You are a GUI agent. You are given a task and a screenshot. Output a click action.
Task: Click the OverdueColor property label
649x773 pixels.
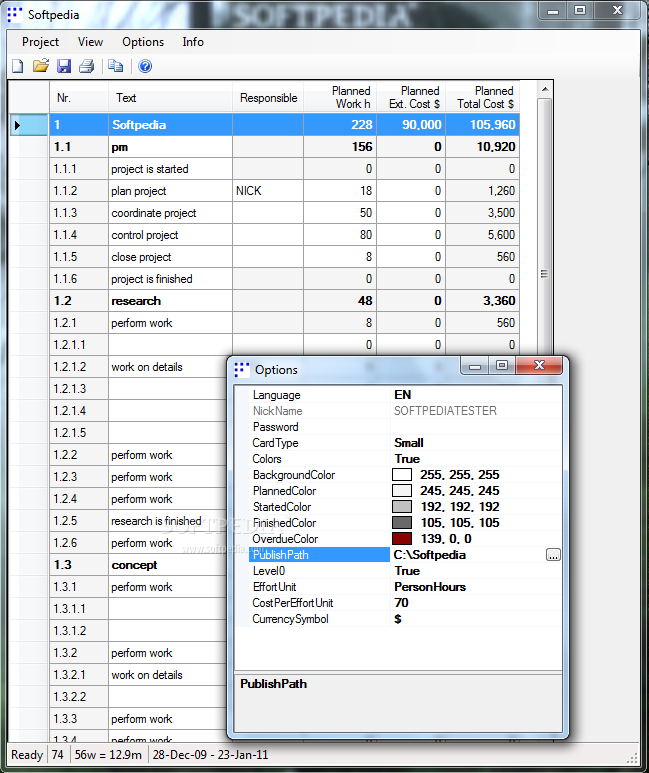286,539
